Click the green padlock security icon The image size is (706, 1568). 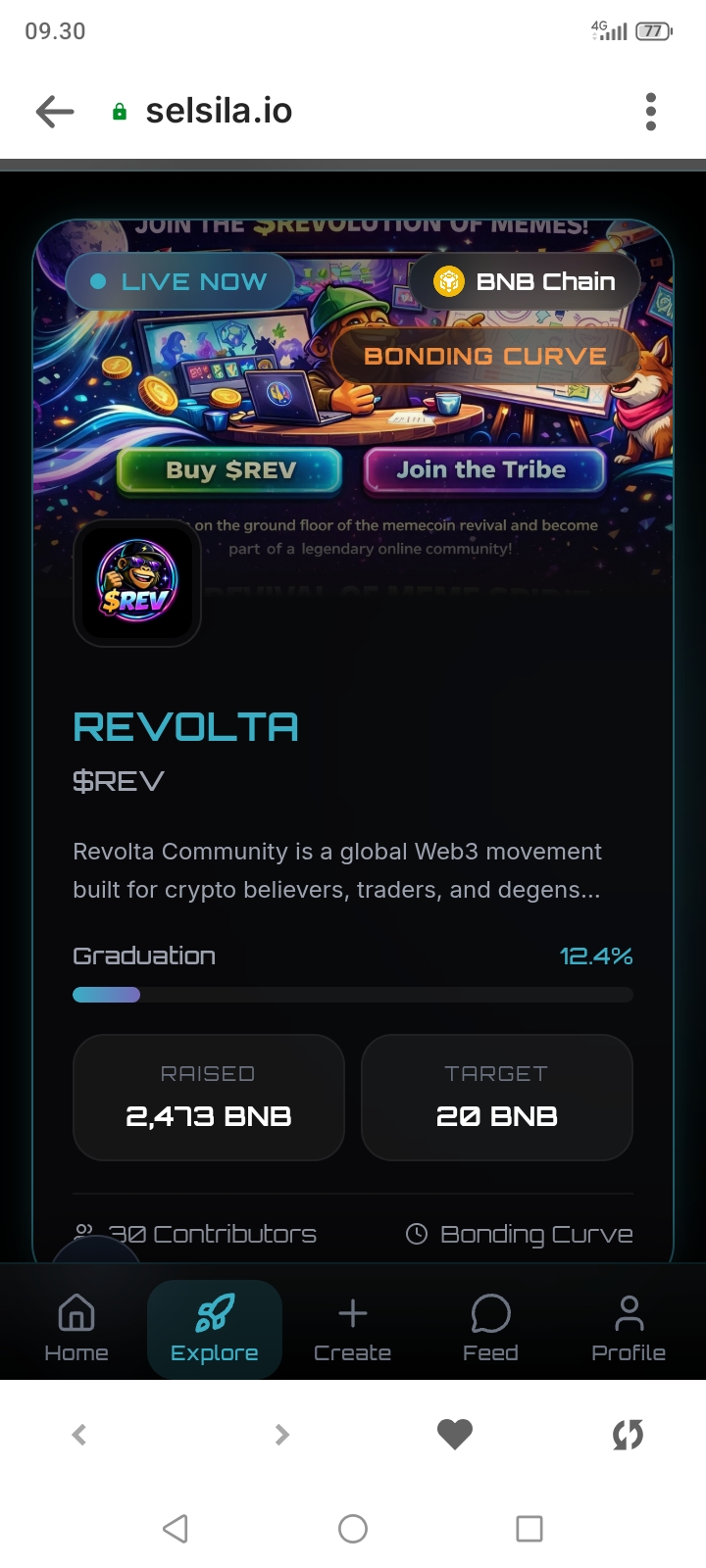pyautogui.click(x=120, y=112)
